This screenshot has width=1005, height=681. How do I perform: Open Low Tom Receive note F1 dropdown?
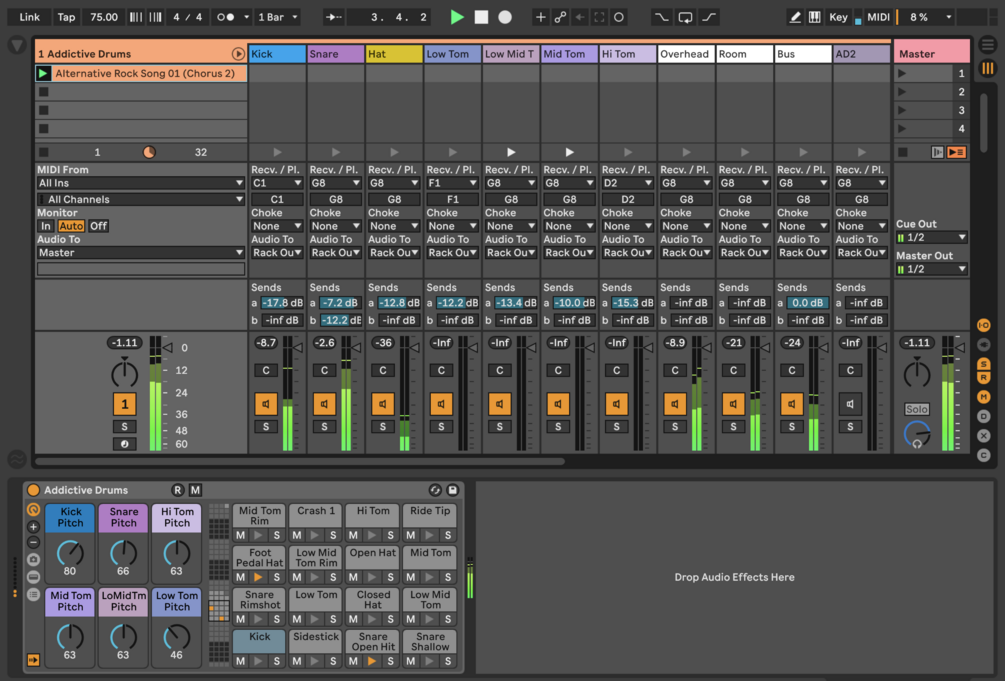click(452, 183)
